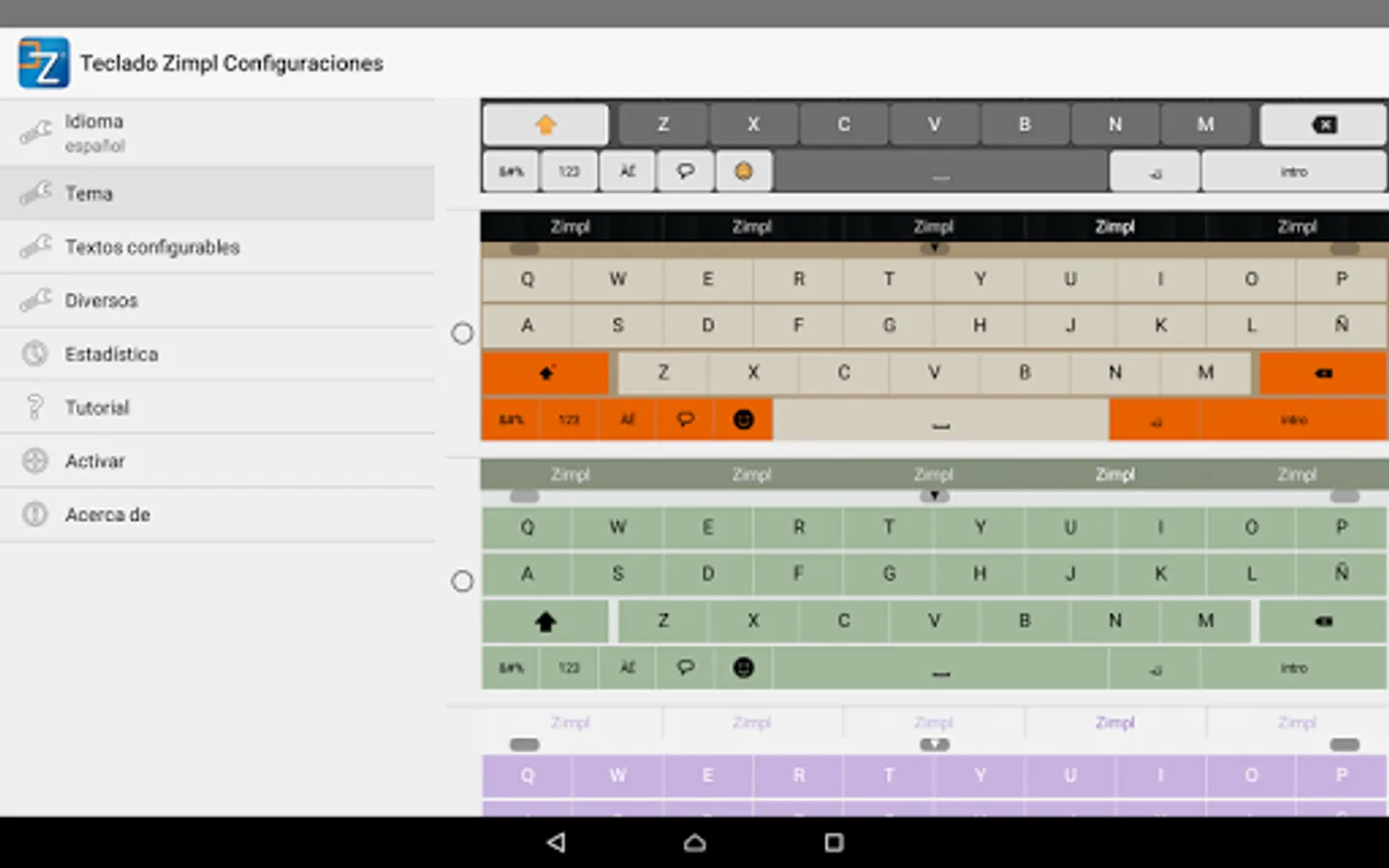Select the Tema settings entry
Screen dimensions: 1389x868
[x=217, y=193]
